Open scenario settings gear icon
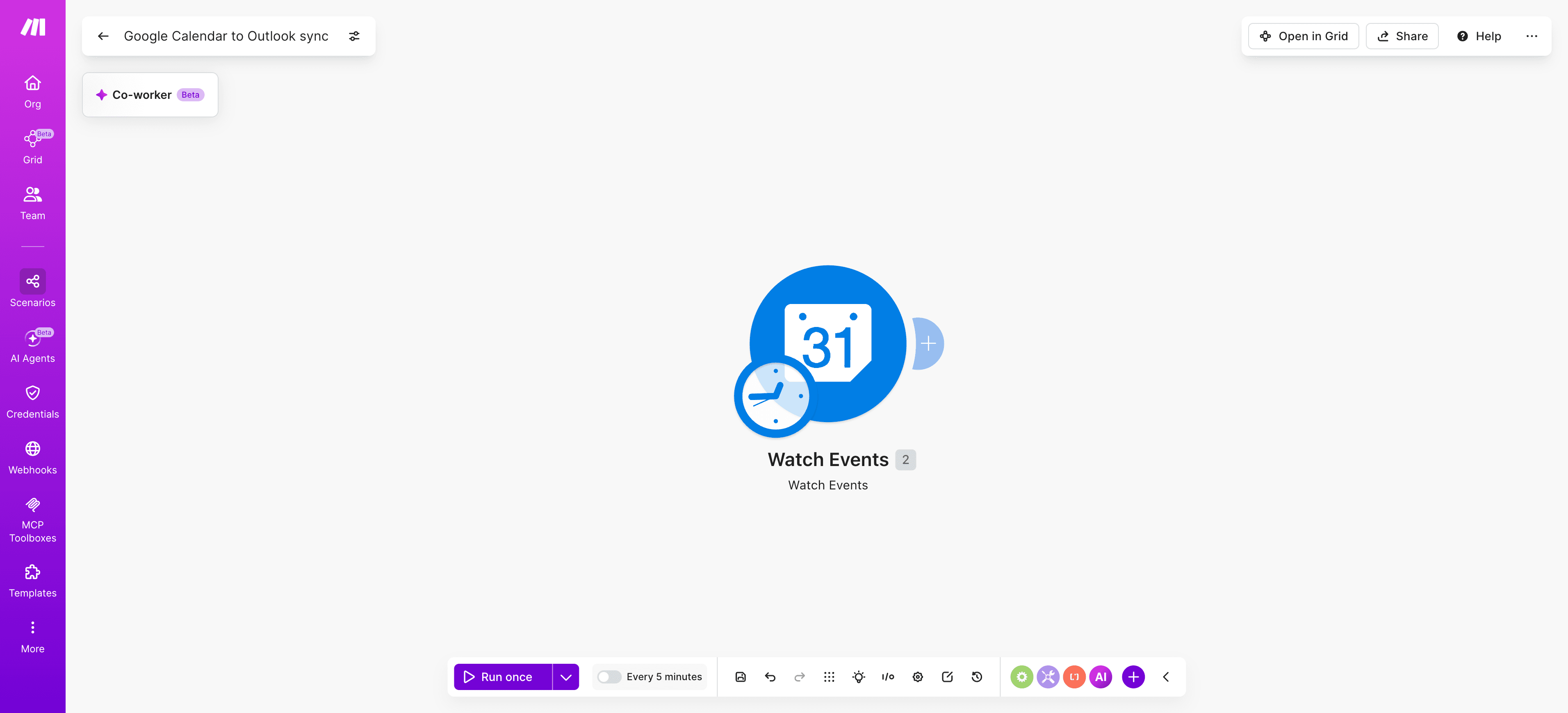1568x713 pixels. (917, 676)
